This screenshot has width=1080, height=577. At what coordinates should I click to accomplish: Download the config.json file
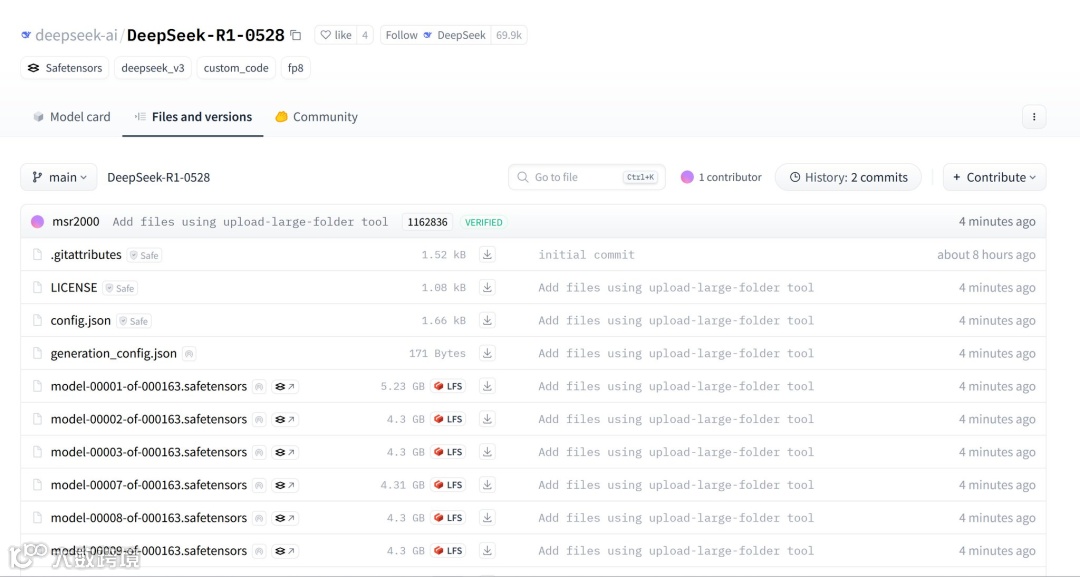coord(487,321)
